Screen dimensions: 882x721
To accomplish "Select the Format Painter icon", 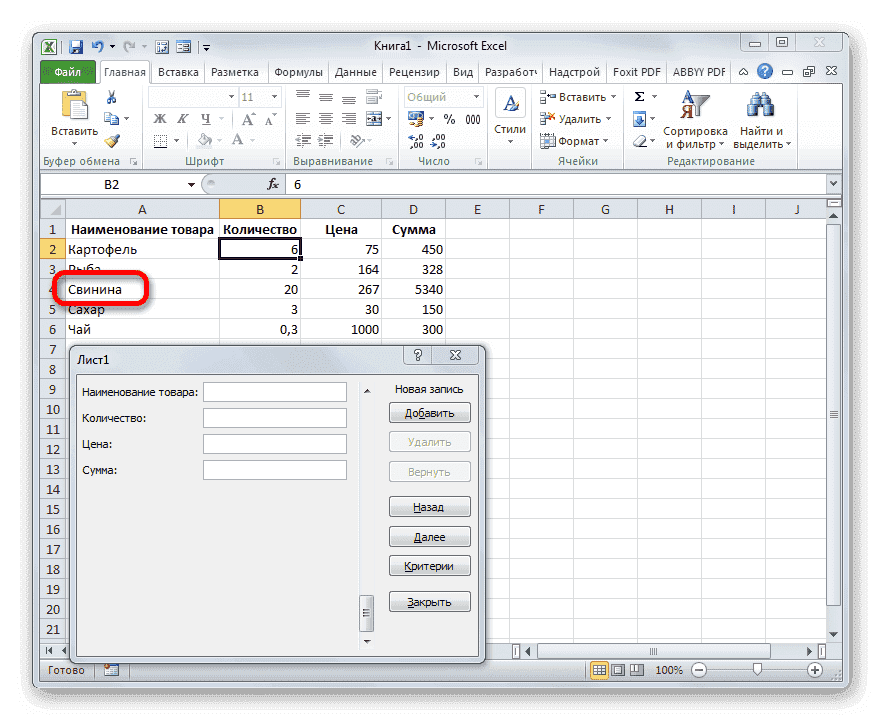I will tap(114, 141).
